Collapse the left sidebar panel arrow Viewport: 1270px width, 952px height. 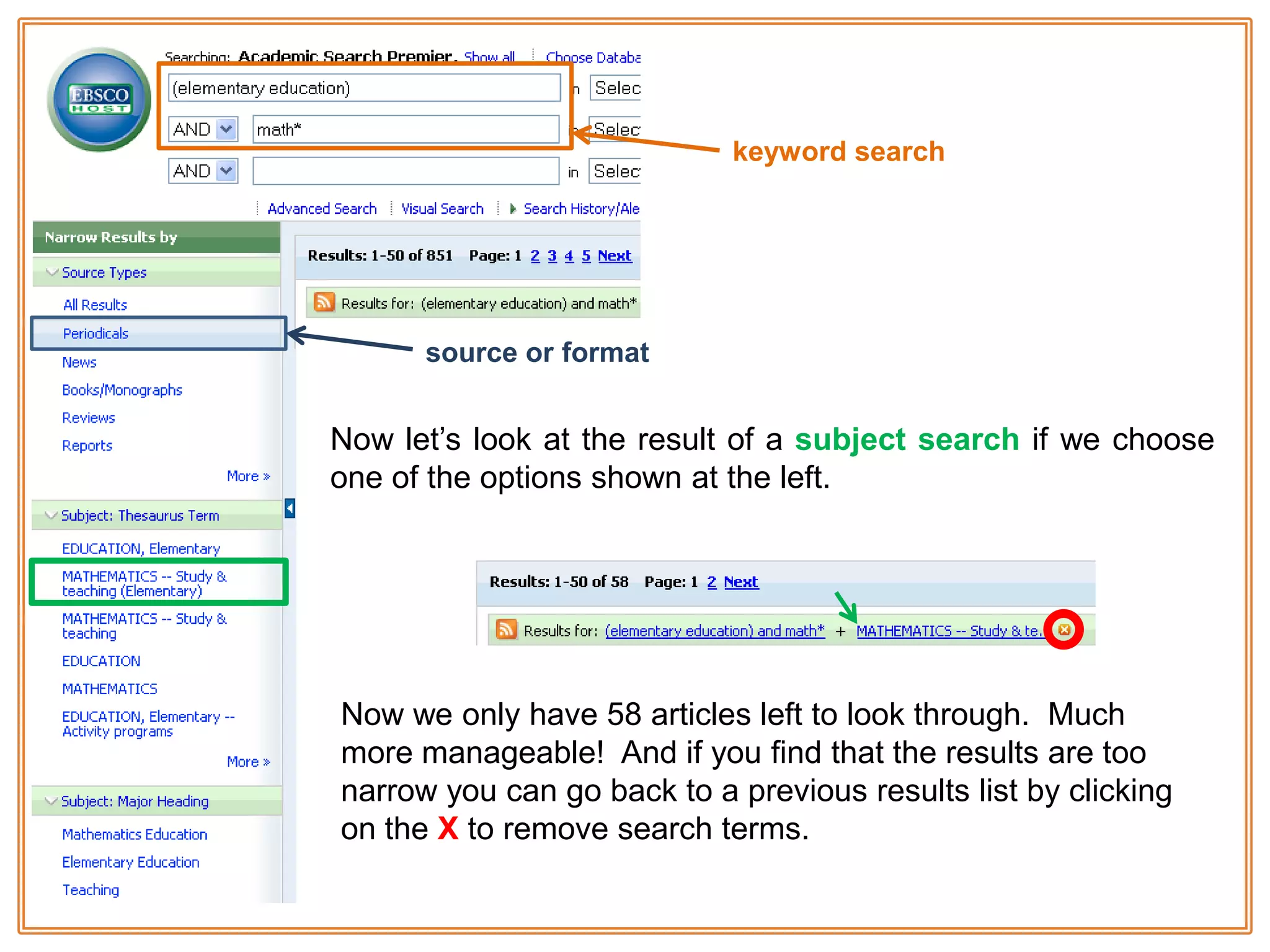coord(290,508)
